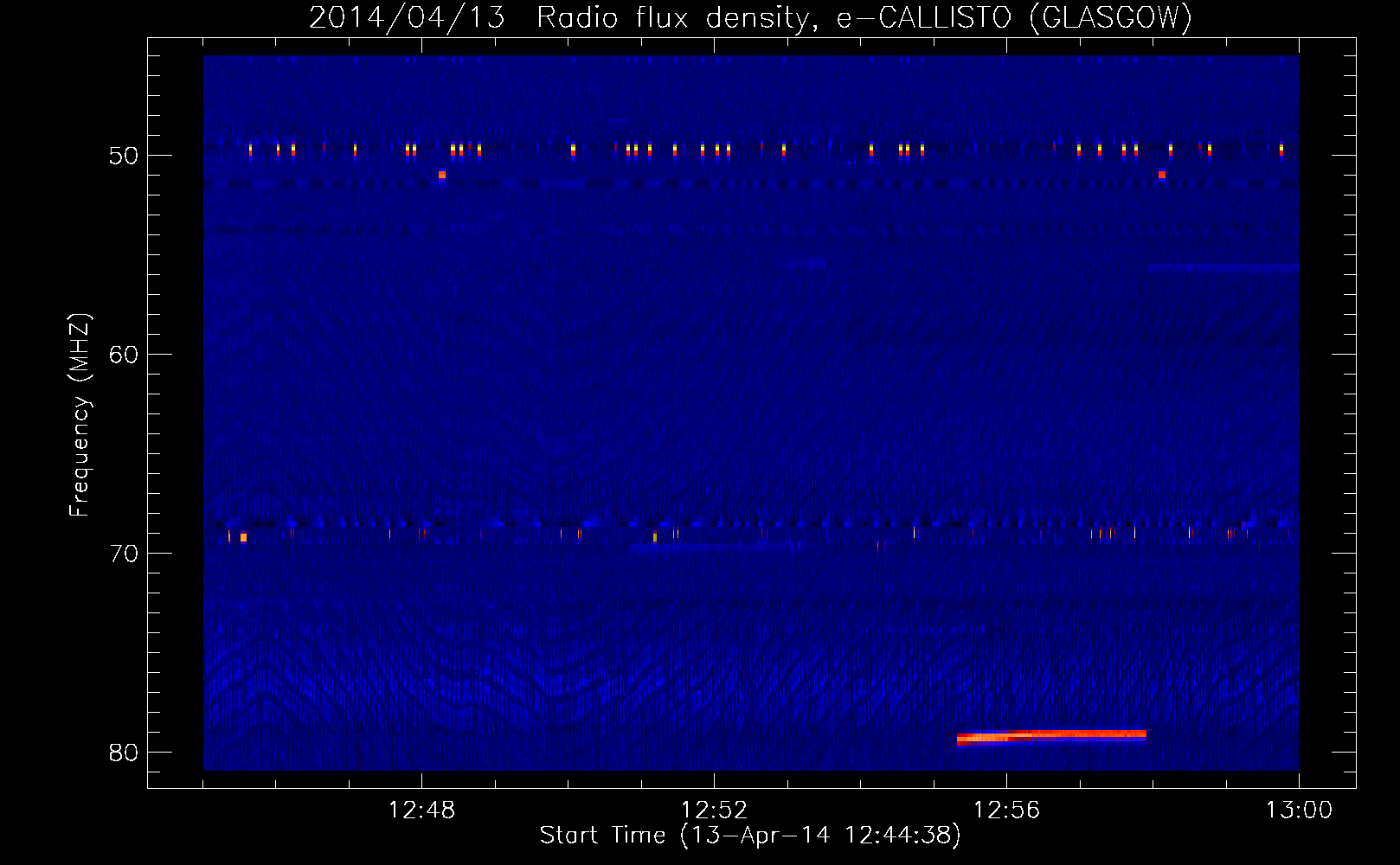1400x865 pixels.
Task: Click the plot title '2014/04/13 Radio flux density, e-CALLISTO (GLASGOW)'
Action: pos(750,17)
